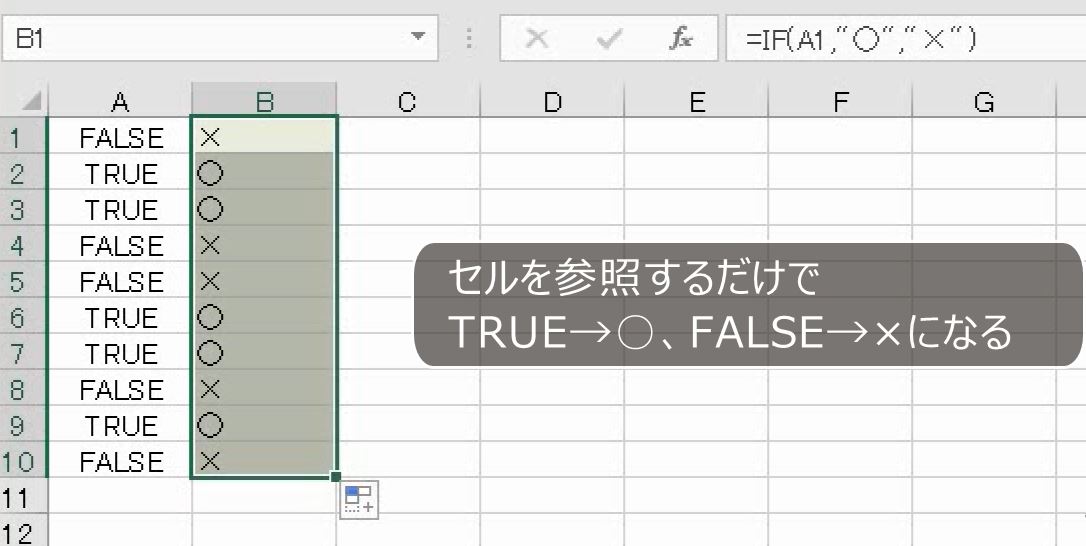Click cell A10 containing FALSE

pyautogui.click(x=120, y=459)
